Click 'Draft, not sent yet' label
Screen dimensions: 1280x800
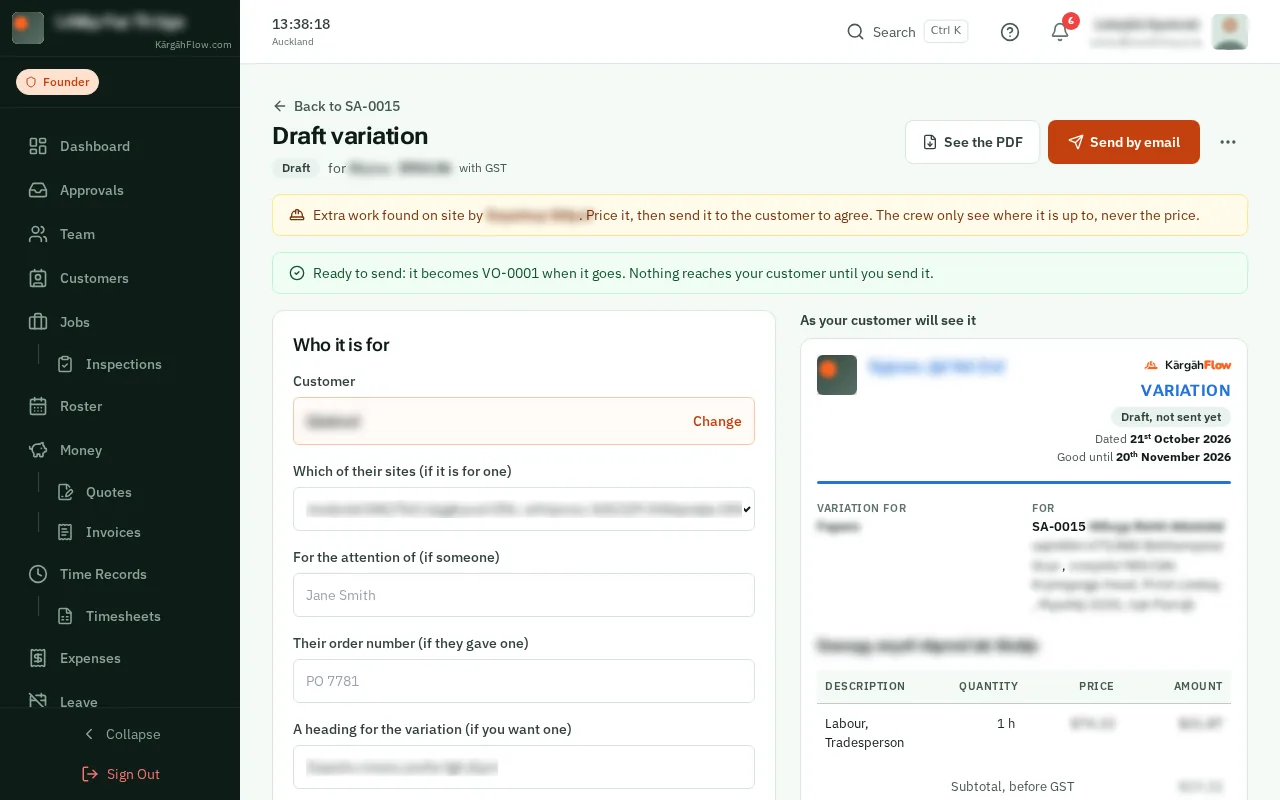[x=1171, y=417]
